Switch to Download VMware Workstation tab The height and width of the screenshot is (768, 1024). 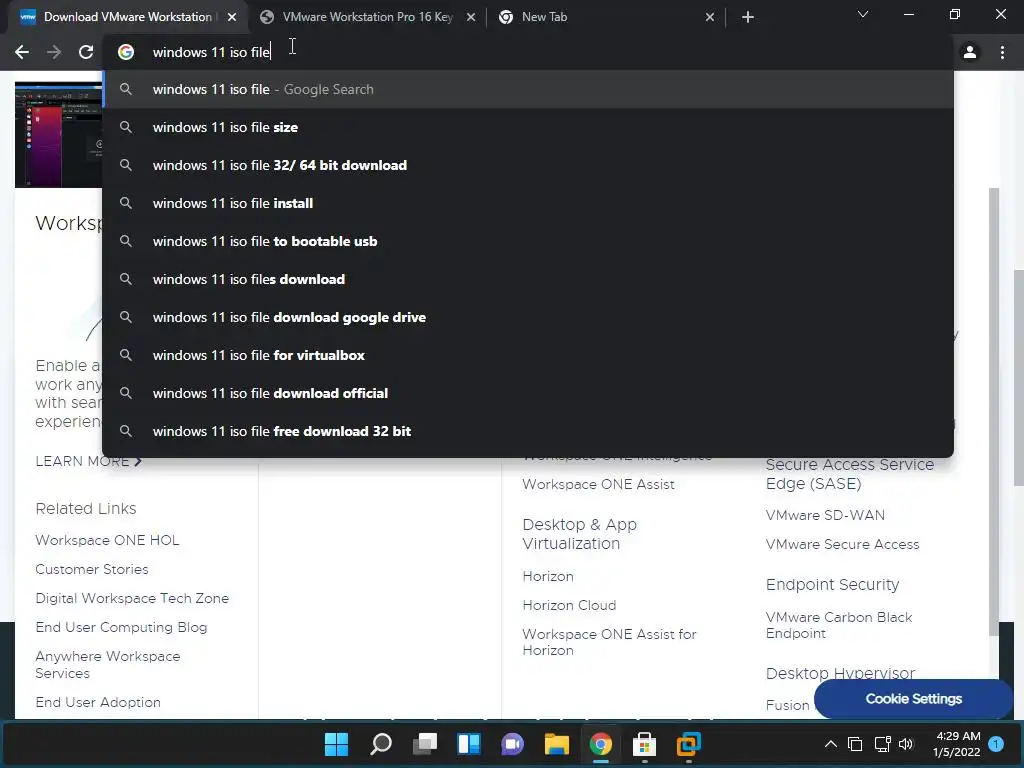click(127, 17)
